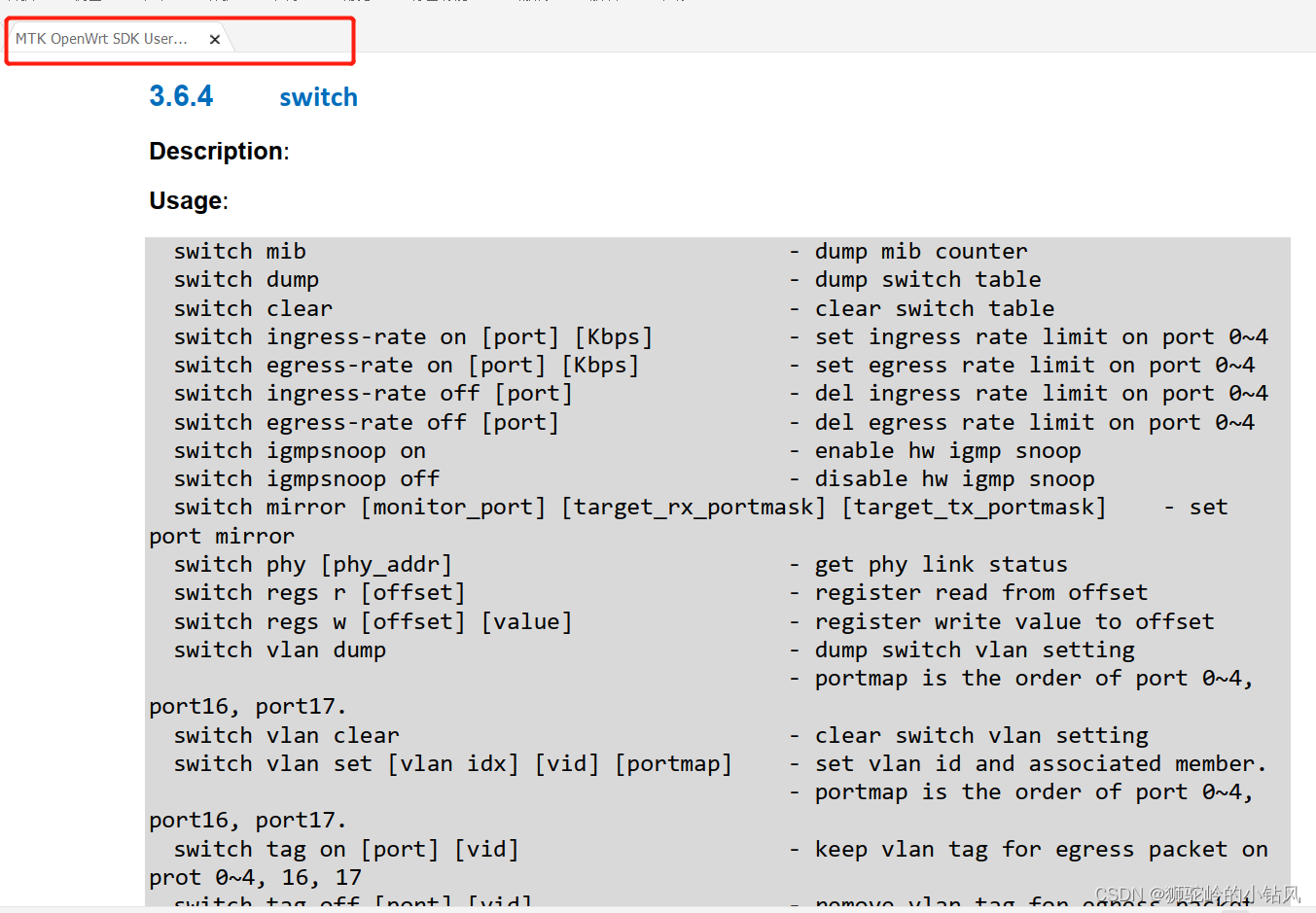Click the 'switch mib' command line
Screen dimensions: 1316x913
(x=240, y=252)
